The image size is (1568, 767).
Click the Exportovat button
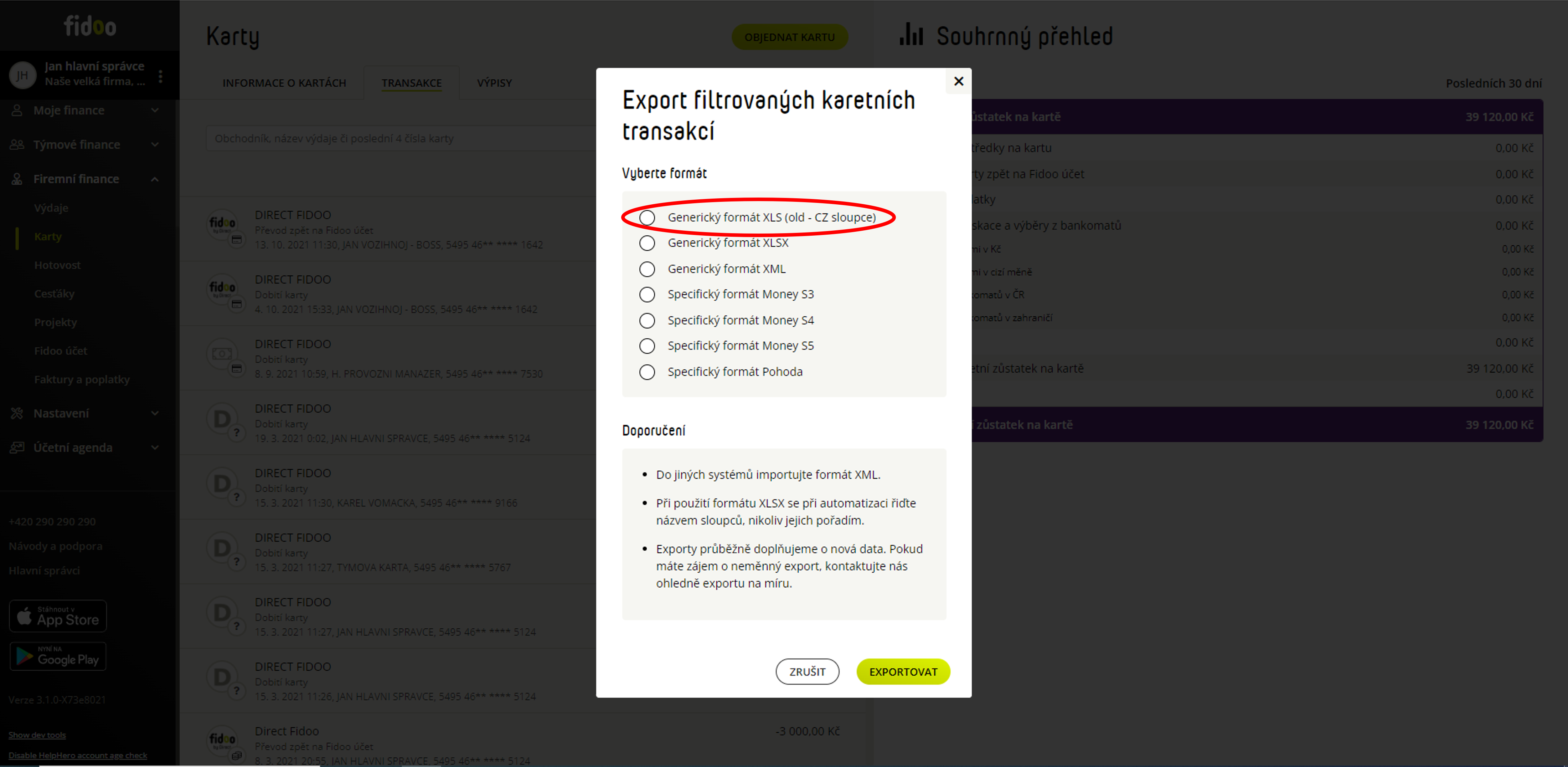click(x=903, y=671)
